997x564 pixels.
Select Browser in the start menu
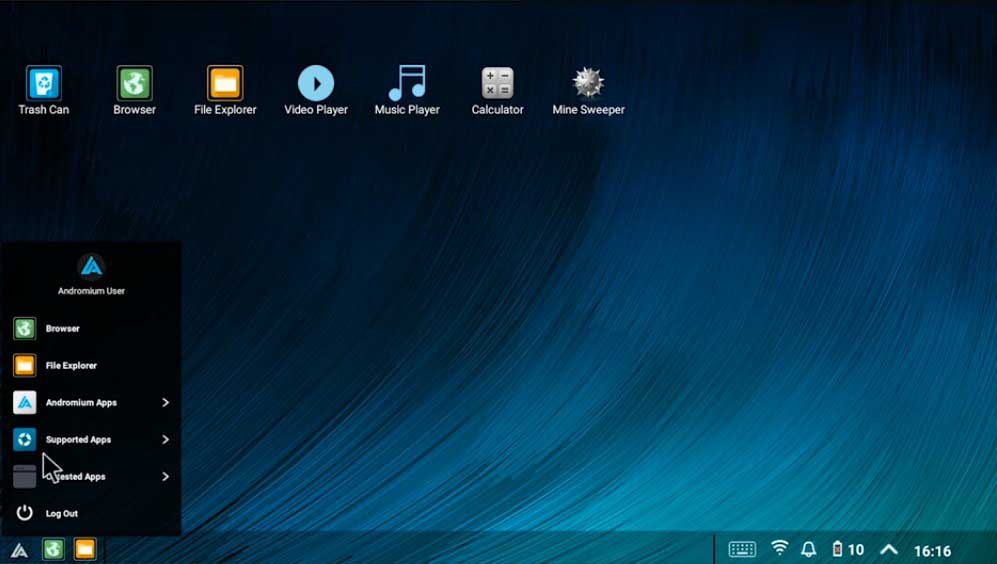(x=91, y=329)
